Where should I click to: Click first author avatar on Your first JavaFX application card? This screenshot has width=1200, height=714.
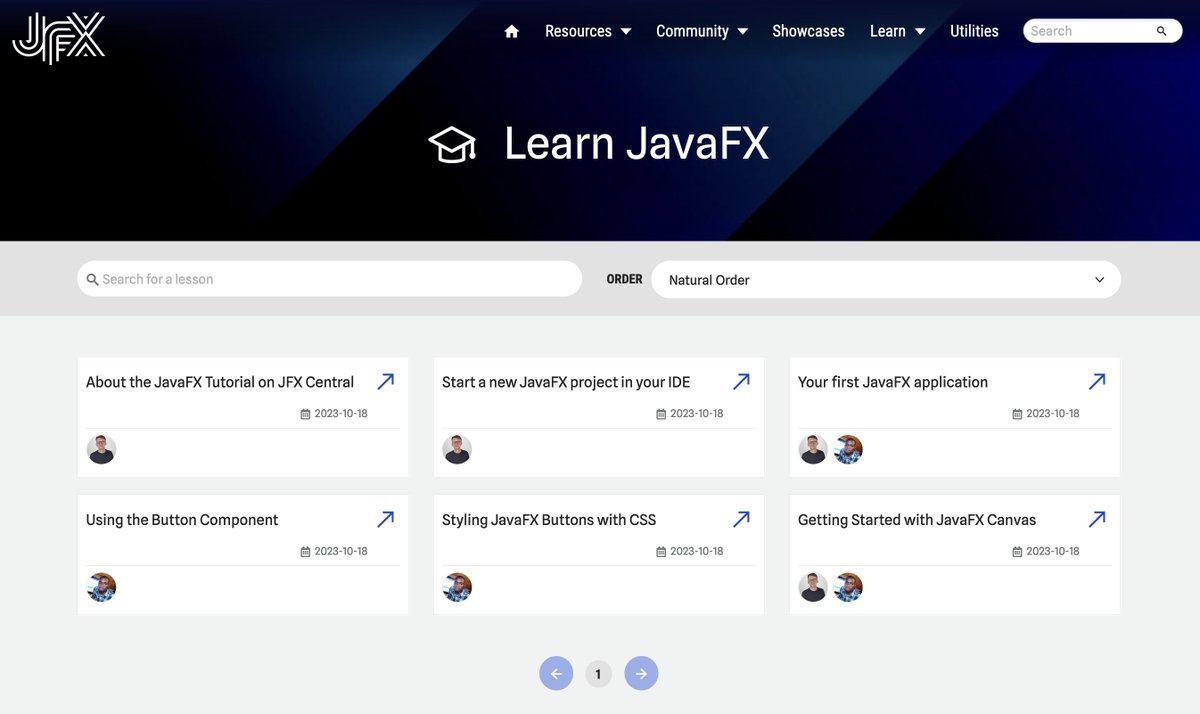813,450
